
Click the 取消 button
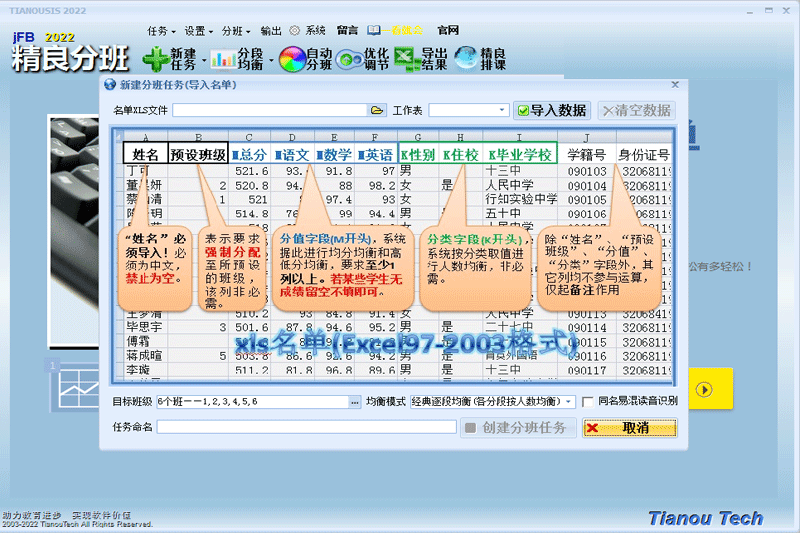(x=630, y=427)
